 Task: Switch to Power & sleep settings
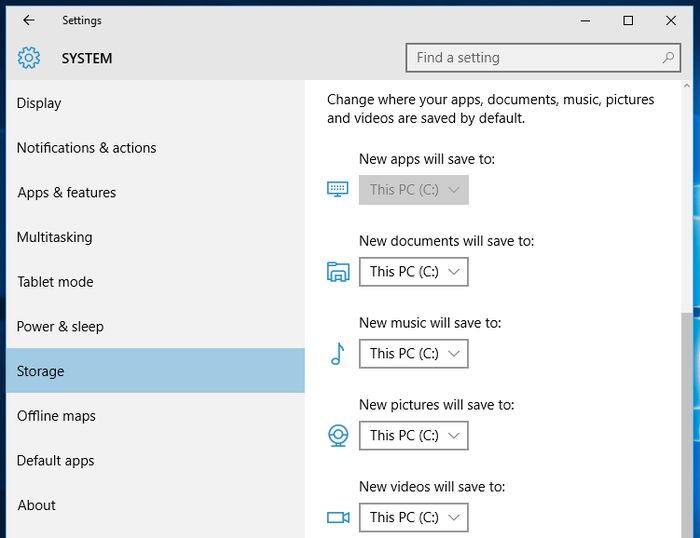(60, 326)
